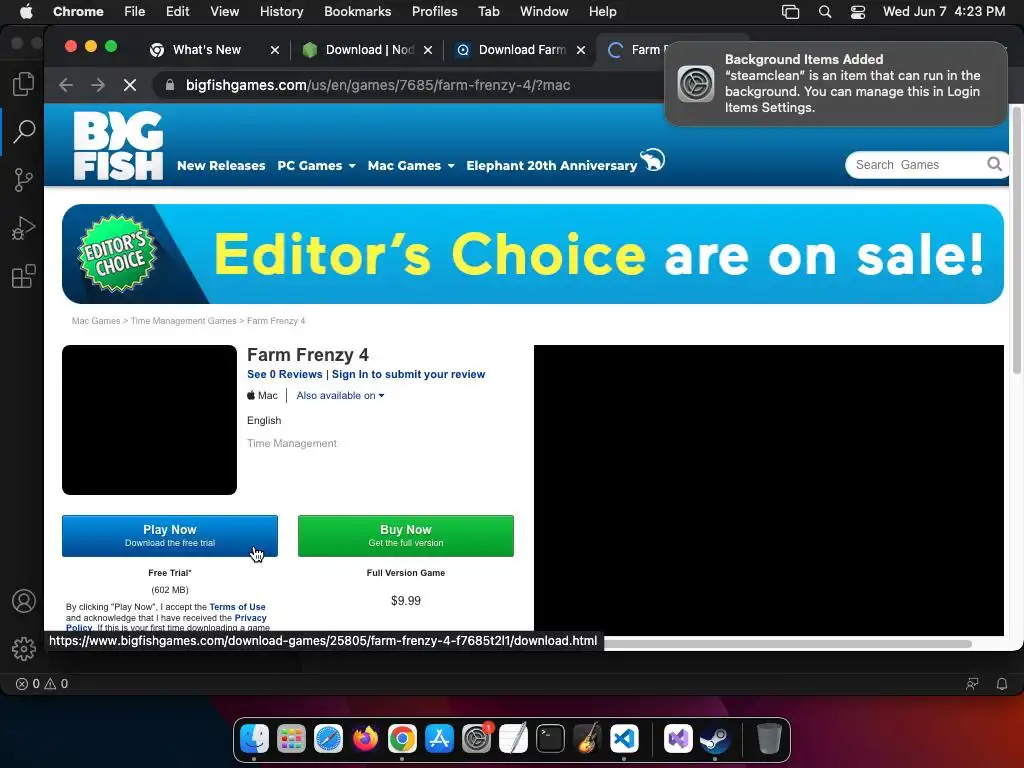Close the Download Farm tab
Screen dimensions: 1024x768
coord(581,50)
